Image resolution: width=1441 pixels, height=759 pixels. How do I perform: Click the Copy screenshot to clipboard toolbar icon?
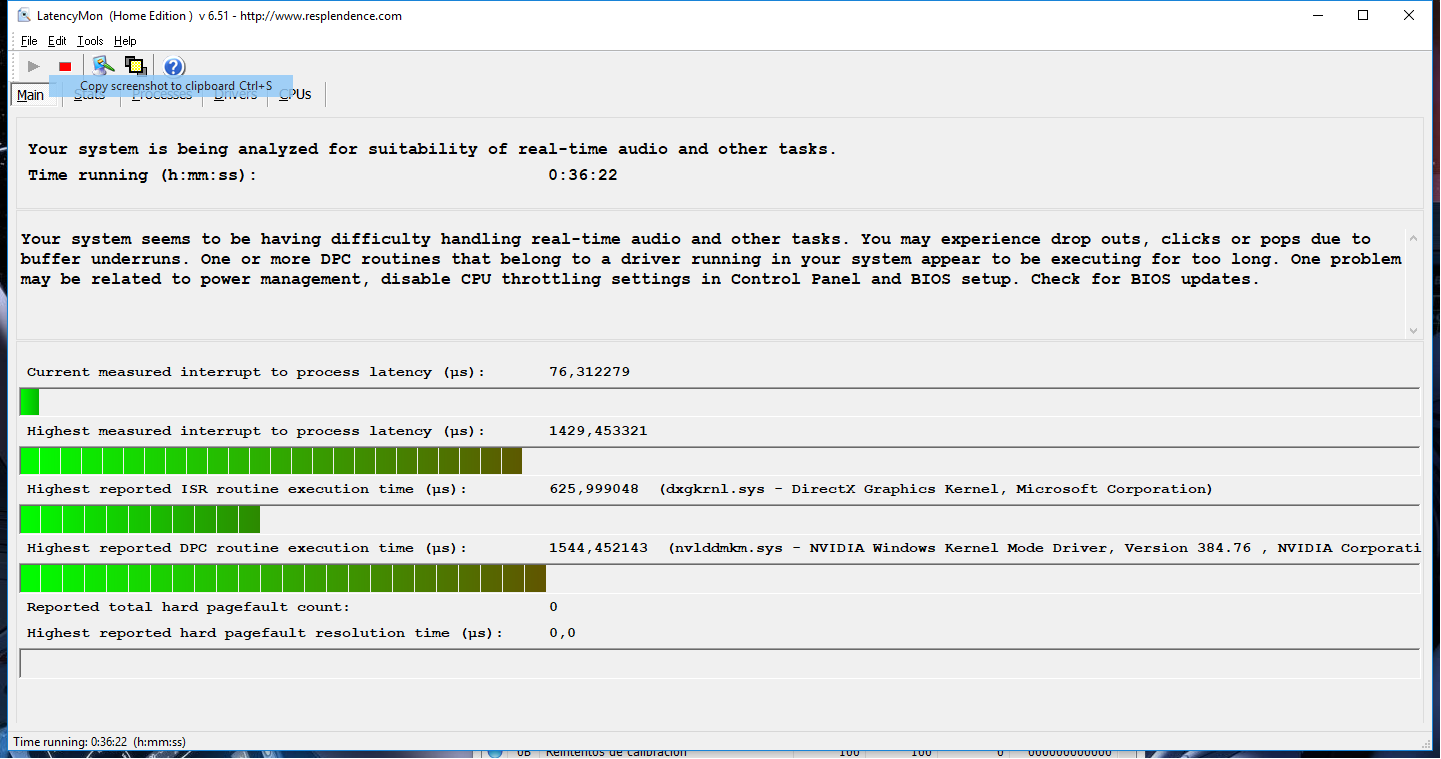[135, 66]
